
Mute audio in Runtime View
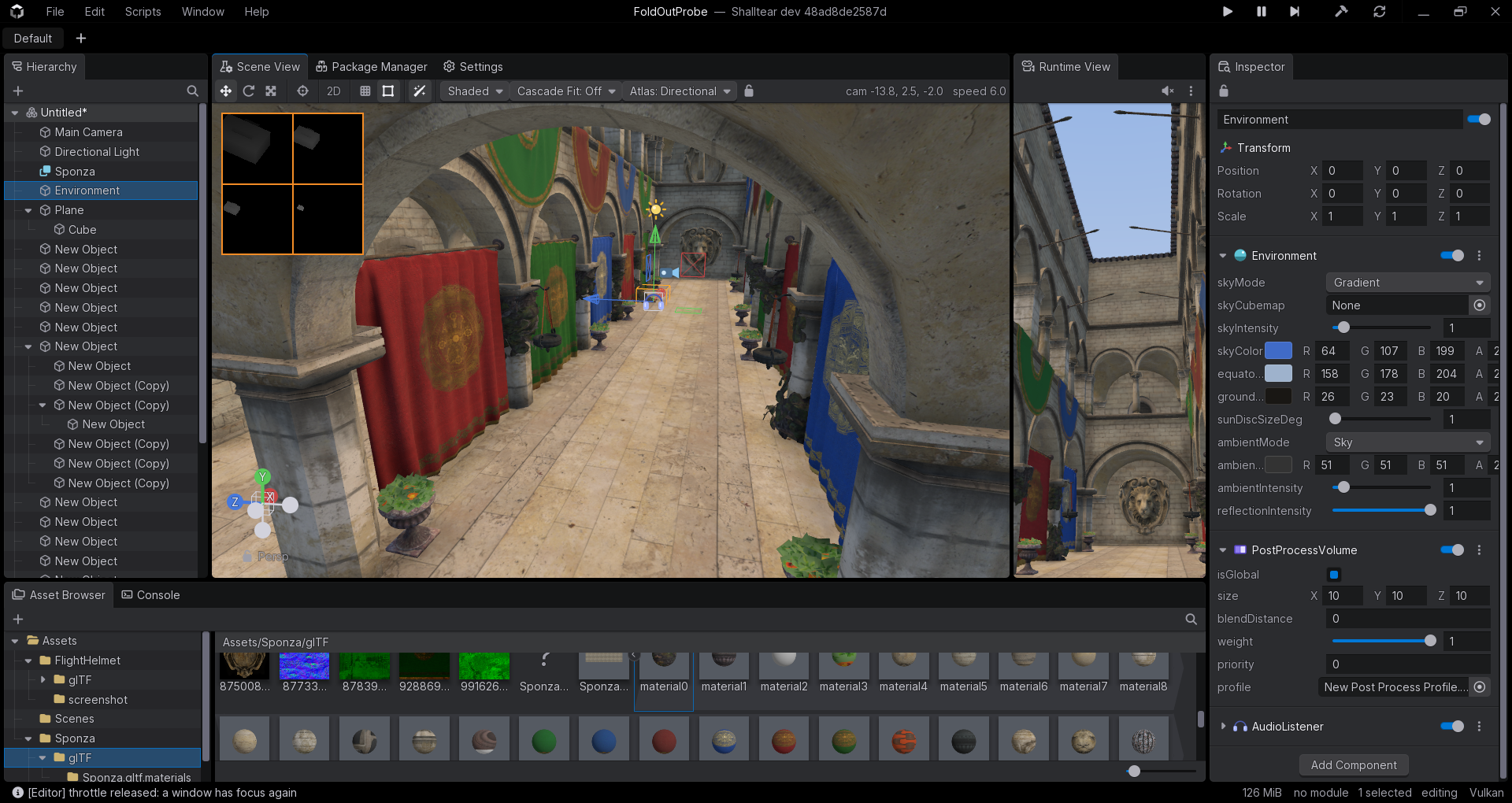pyautogui.click(x=1168, y=91)
